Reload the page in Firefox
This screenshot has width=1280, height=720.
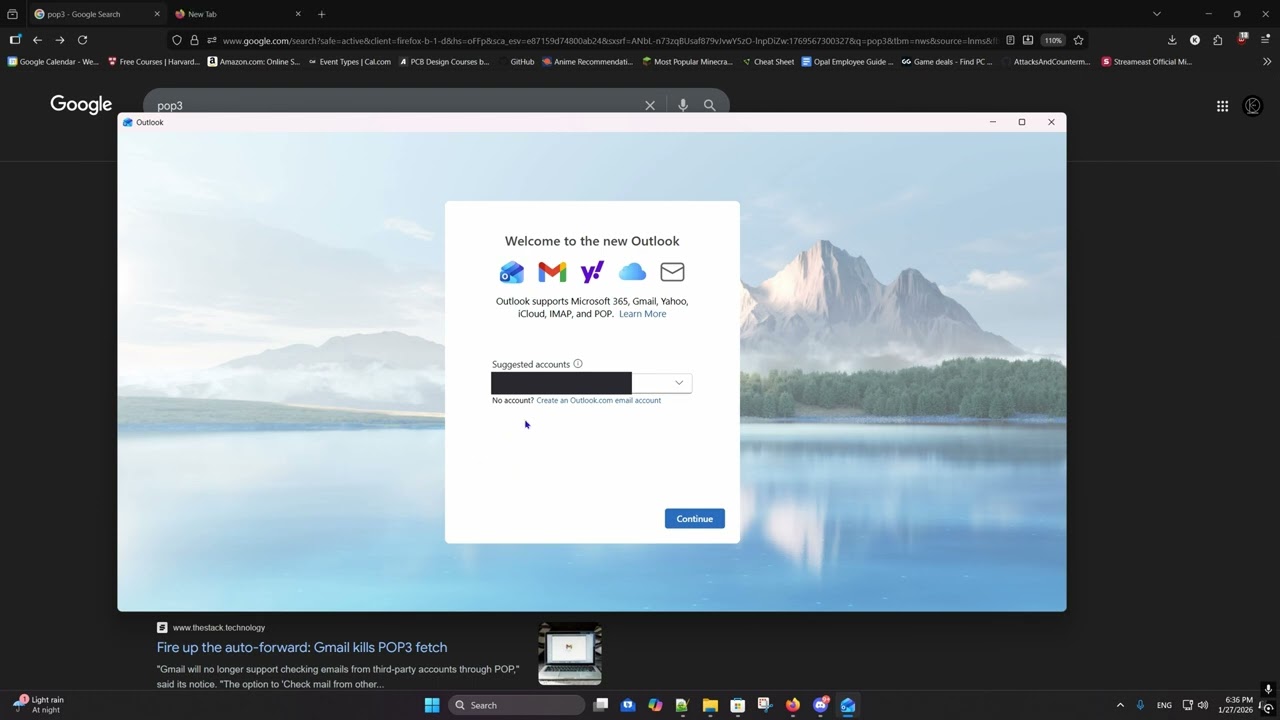tap(83, 40)
